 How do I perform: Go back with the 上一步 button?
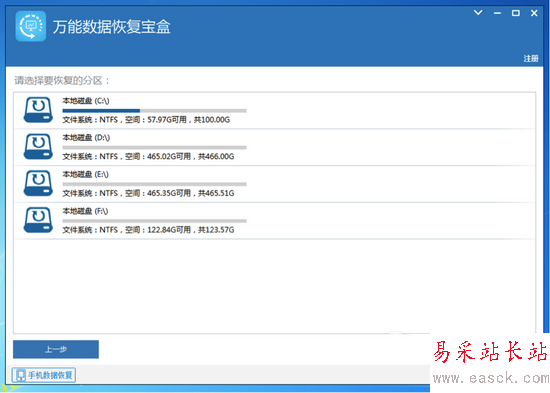click(56, 349)
